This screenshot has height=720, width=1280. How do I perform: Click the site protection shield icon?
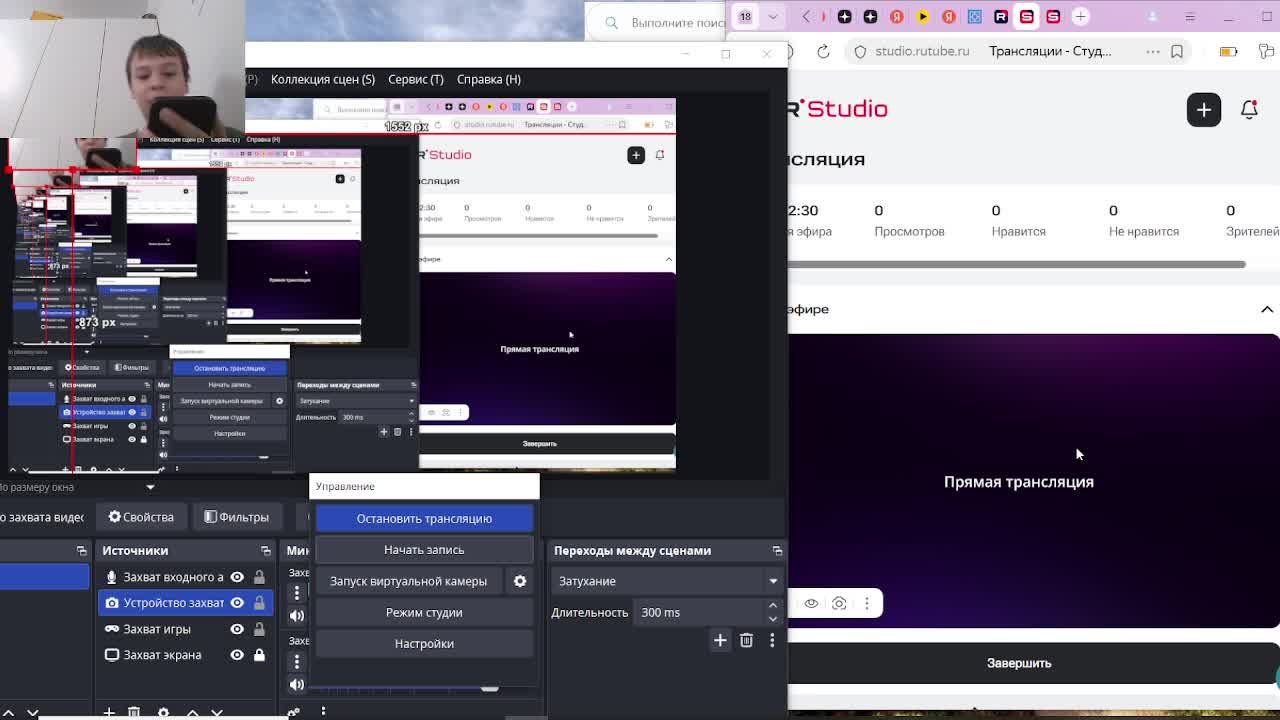coord(860,51)
